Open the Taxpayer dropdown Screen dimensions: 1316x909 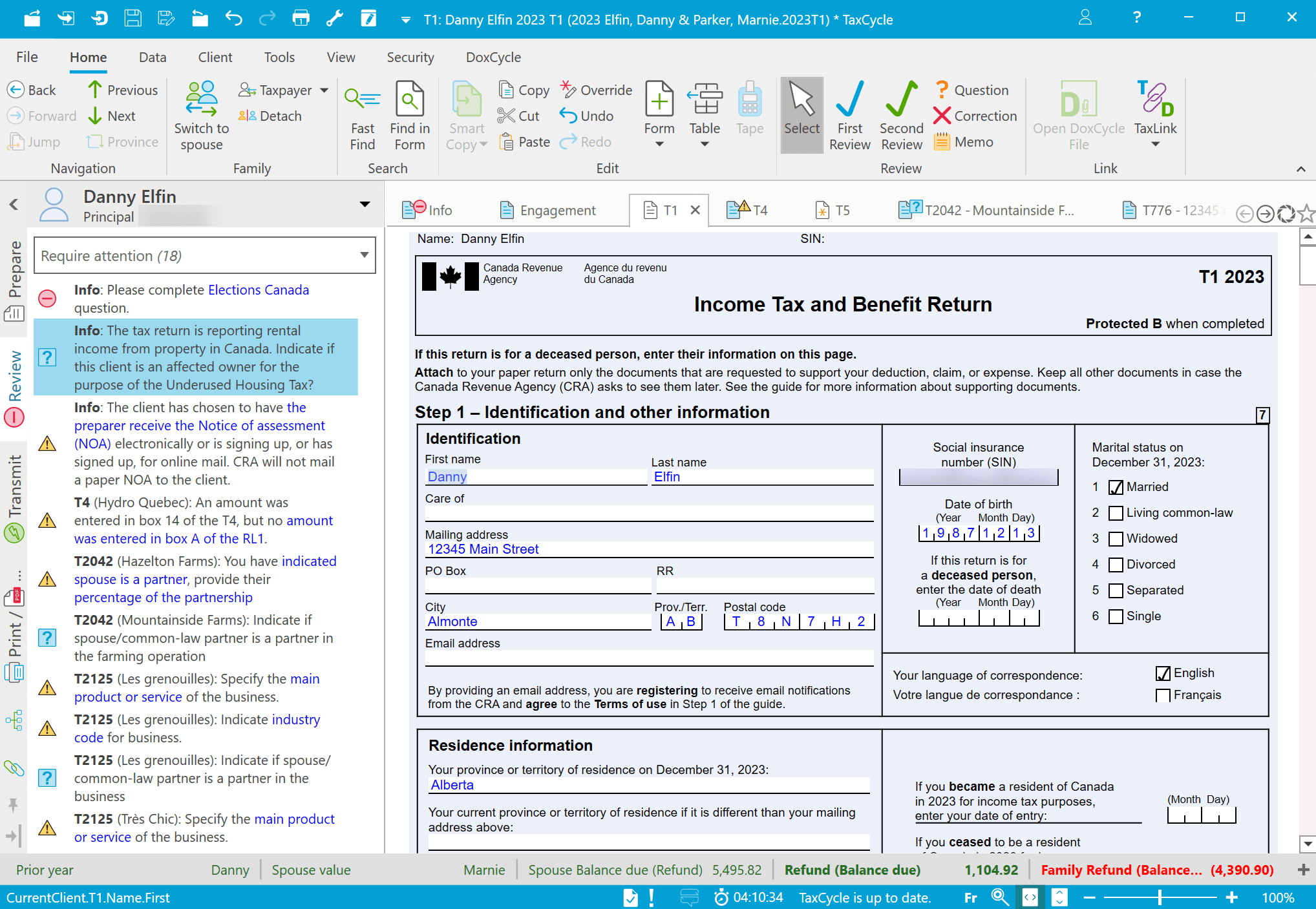[x=324, y=90]
